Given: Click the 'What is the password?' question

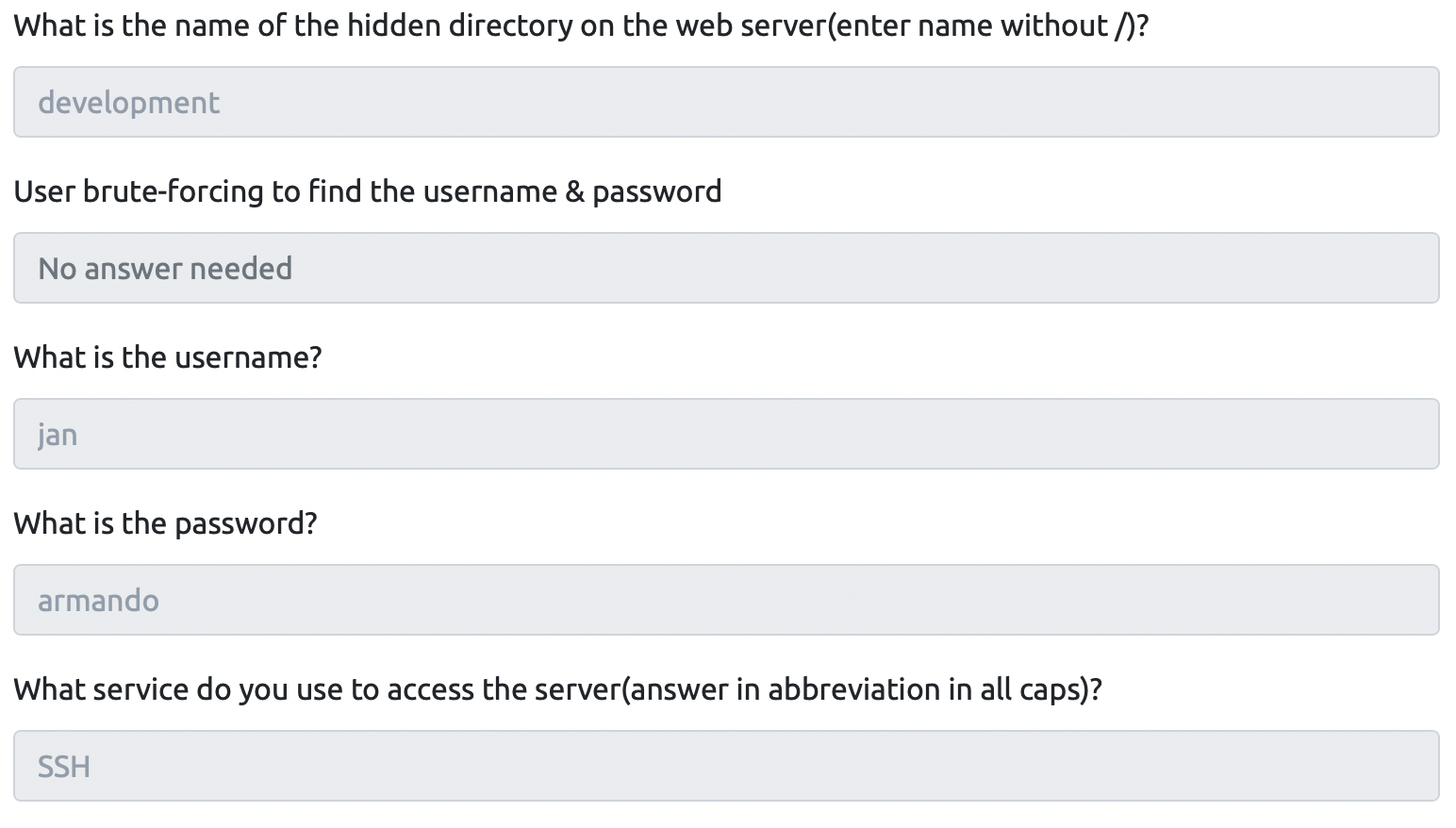Looking at the screenshot, I should coord(166,522).
